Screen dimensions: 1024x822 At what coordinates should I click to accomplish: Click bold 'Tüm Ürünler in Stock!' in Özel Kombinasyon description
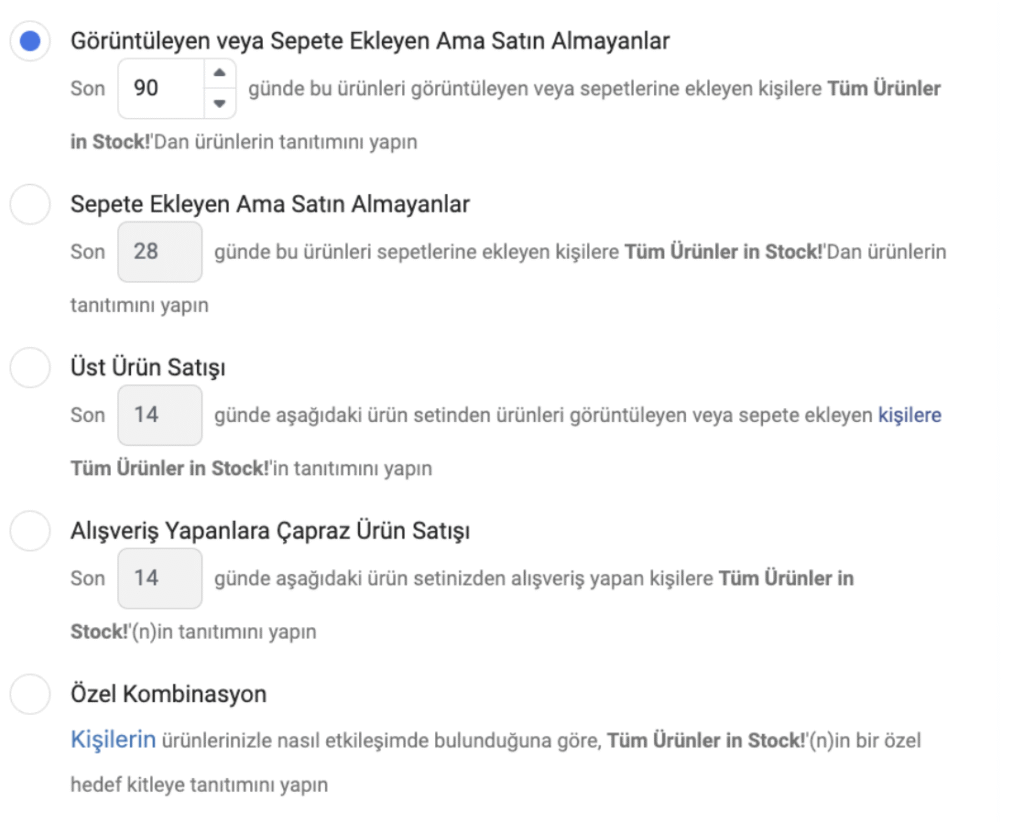pyautogui.click(x=706, y=741)
